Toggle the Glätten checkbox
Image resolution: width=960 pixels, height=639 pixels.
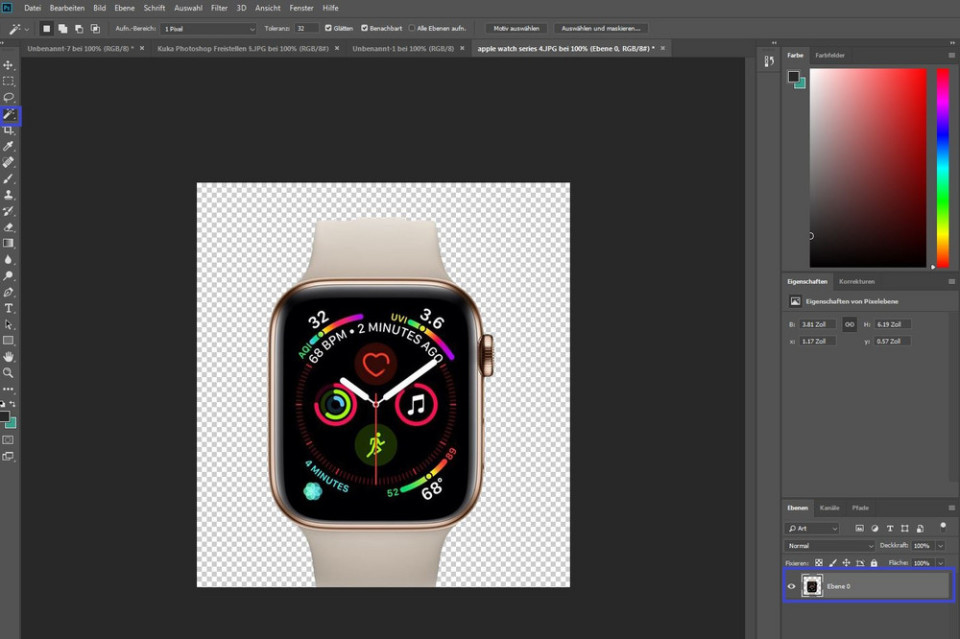point(328,28)
